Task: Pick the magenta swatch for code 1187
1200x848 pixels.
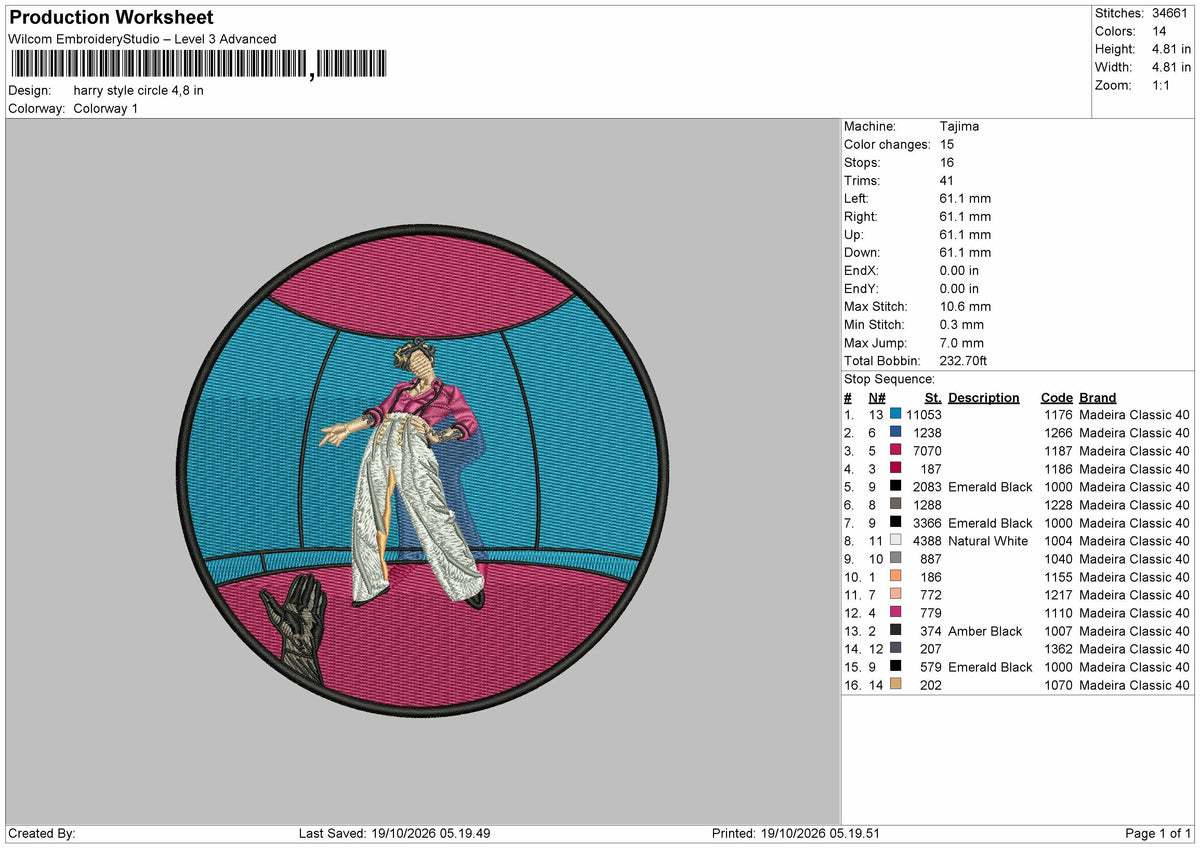Action: click(x=895, y=451)
